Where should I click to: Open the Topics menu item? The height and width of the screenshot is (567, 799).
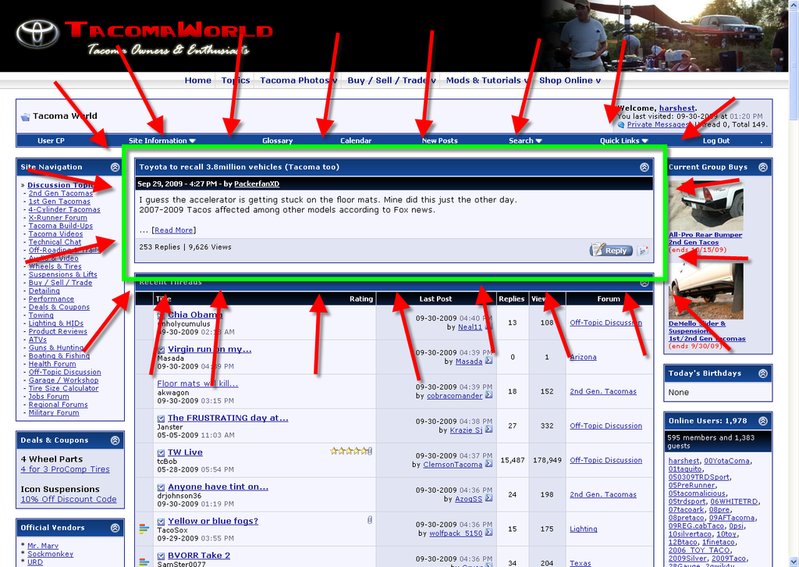point(235,80)
